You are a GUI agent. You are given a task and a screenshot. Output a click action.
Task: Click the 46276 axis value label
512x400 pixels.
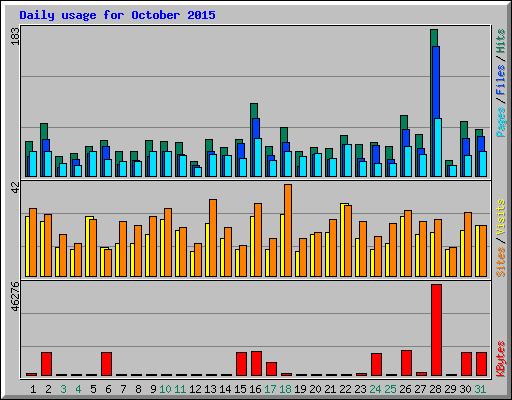click(15, 297)
